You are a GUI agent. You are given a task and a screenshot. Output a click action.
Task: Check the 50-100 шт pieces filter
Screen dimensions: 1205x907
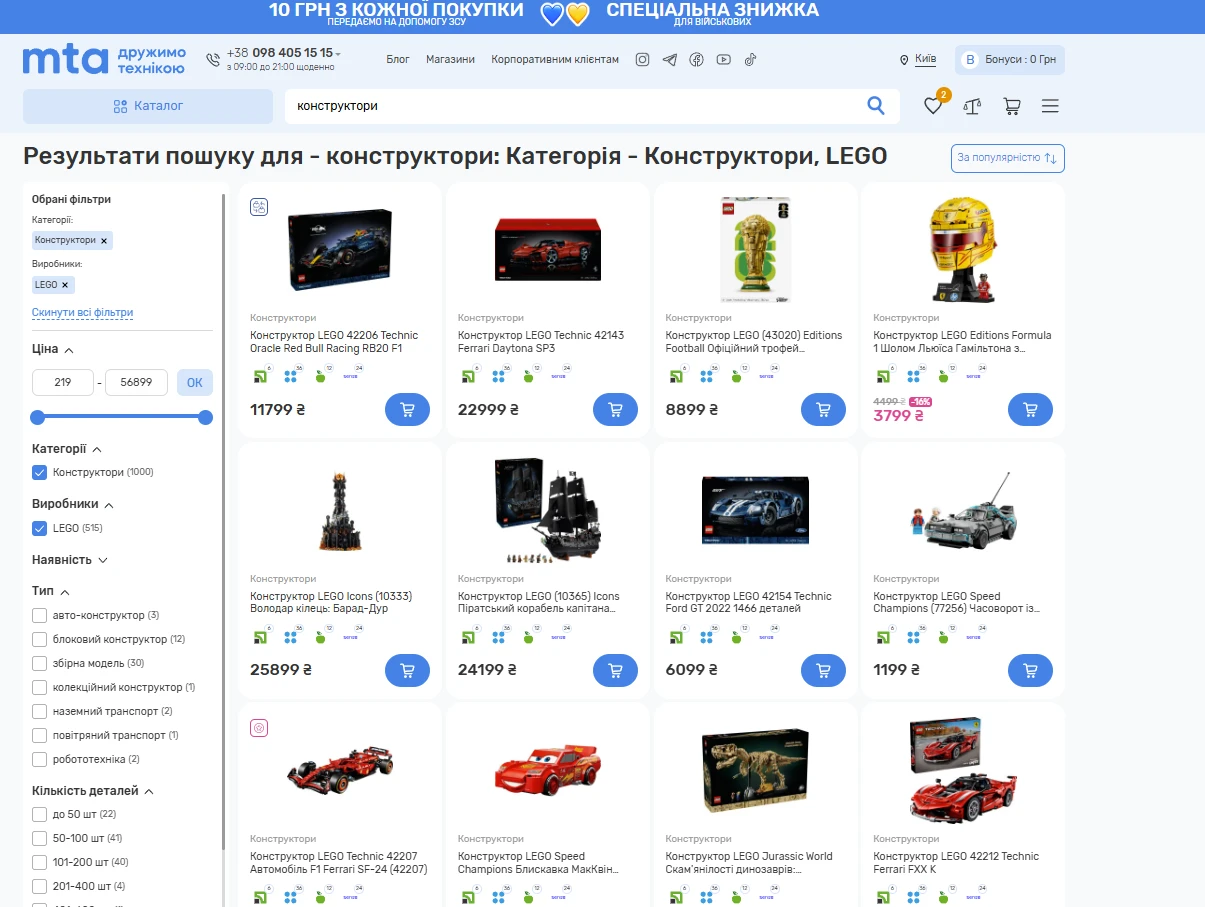coord(40,838)
